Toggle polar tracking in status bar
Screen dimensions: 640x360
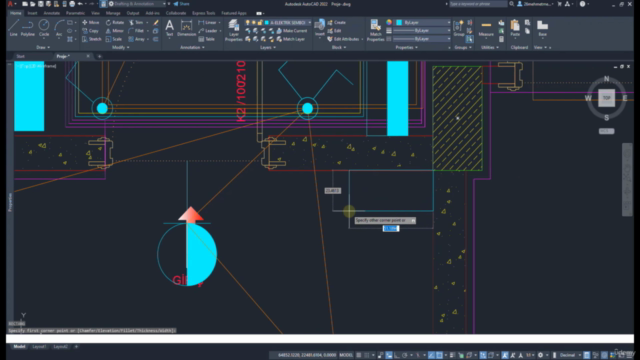[x=405, y=355]
